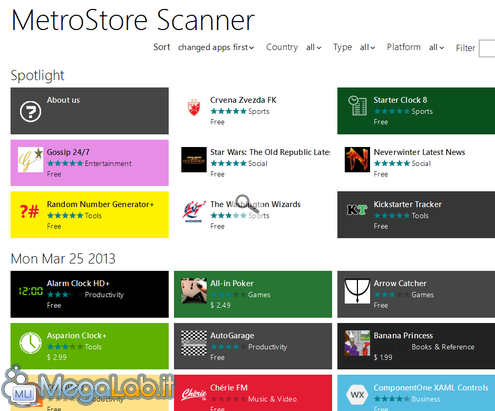
Task: Click the 'AutoGarage' title text
Action: coord(232,336)
